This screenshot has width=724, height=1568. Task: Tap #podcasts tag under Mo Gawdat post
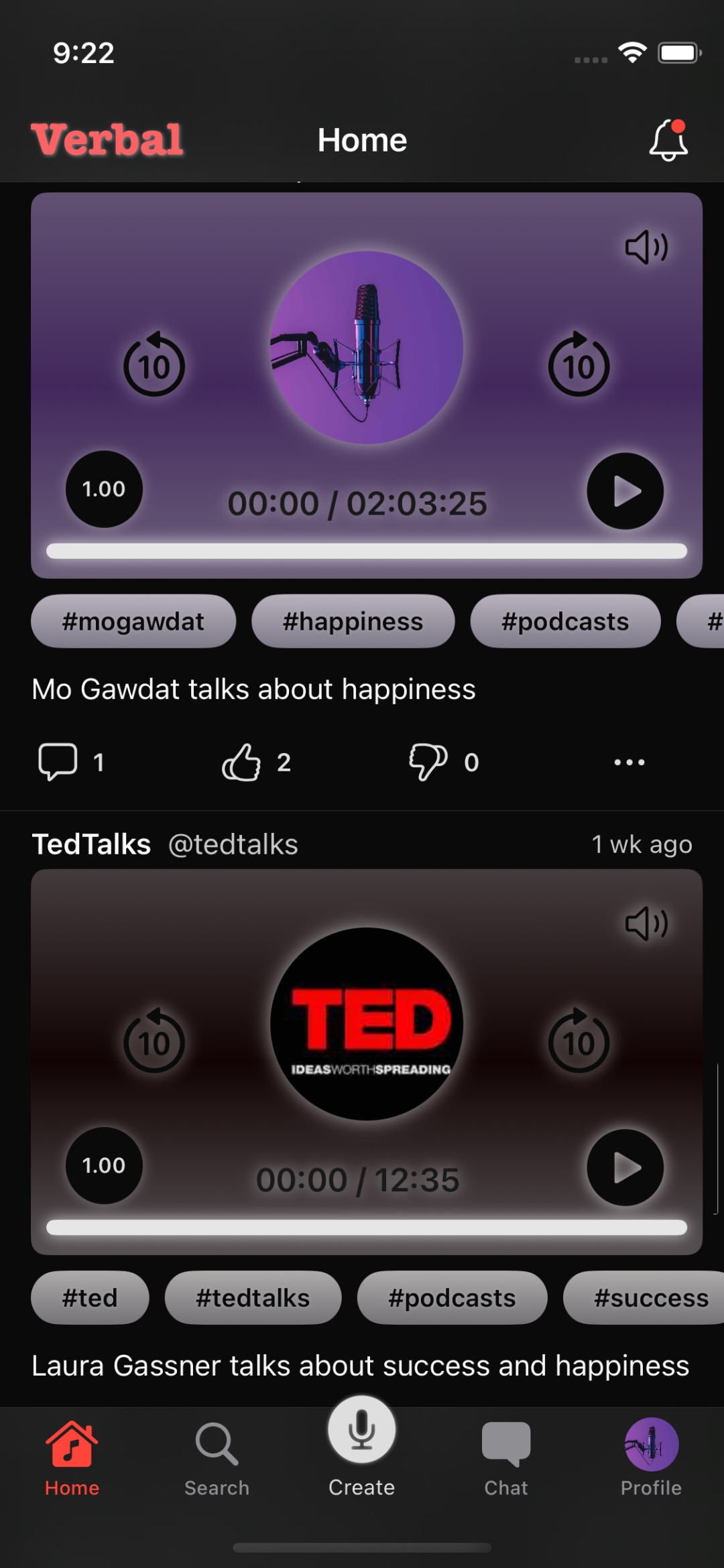click(565, 621)
